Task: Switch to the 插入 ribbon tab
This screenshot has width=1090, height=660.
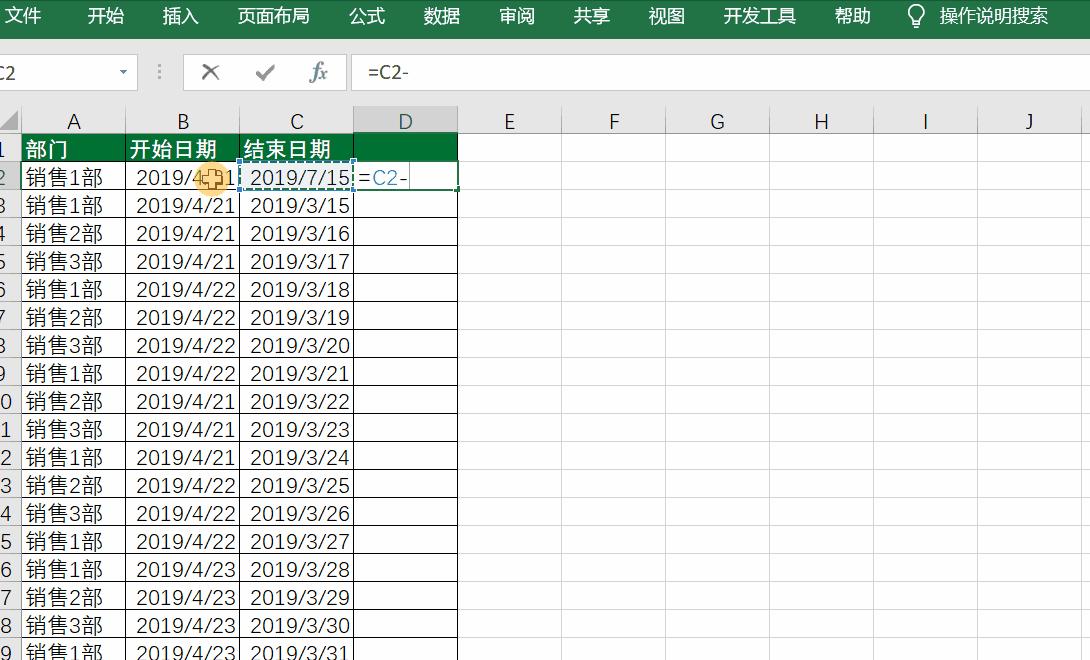Action: tap(180, 16)
